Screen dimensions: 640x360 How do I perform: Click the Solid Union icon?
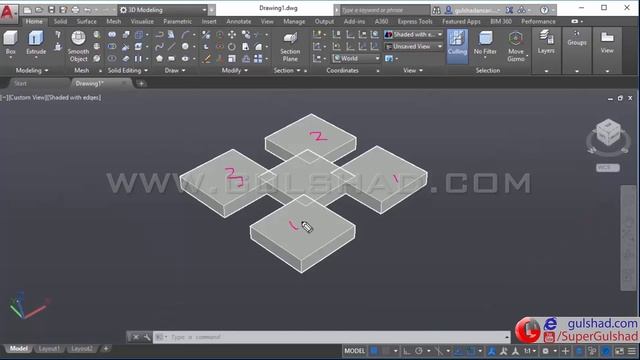point(111,35)
